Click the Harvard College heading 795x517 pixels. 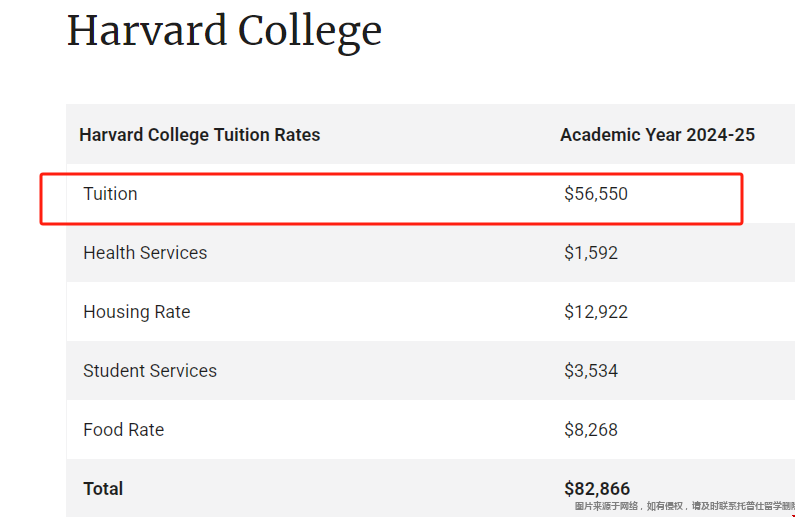point(224,31)
